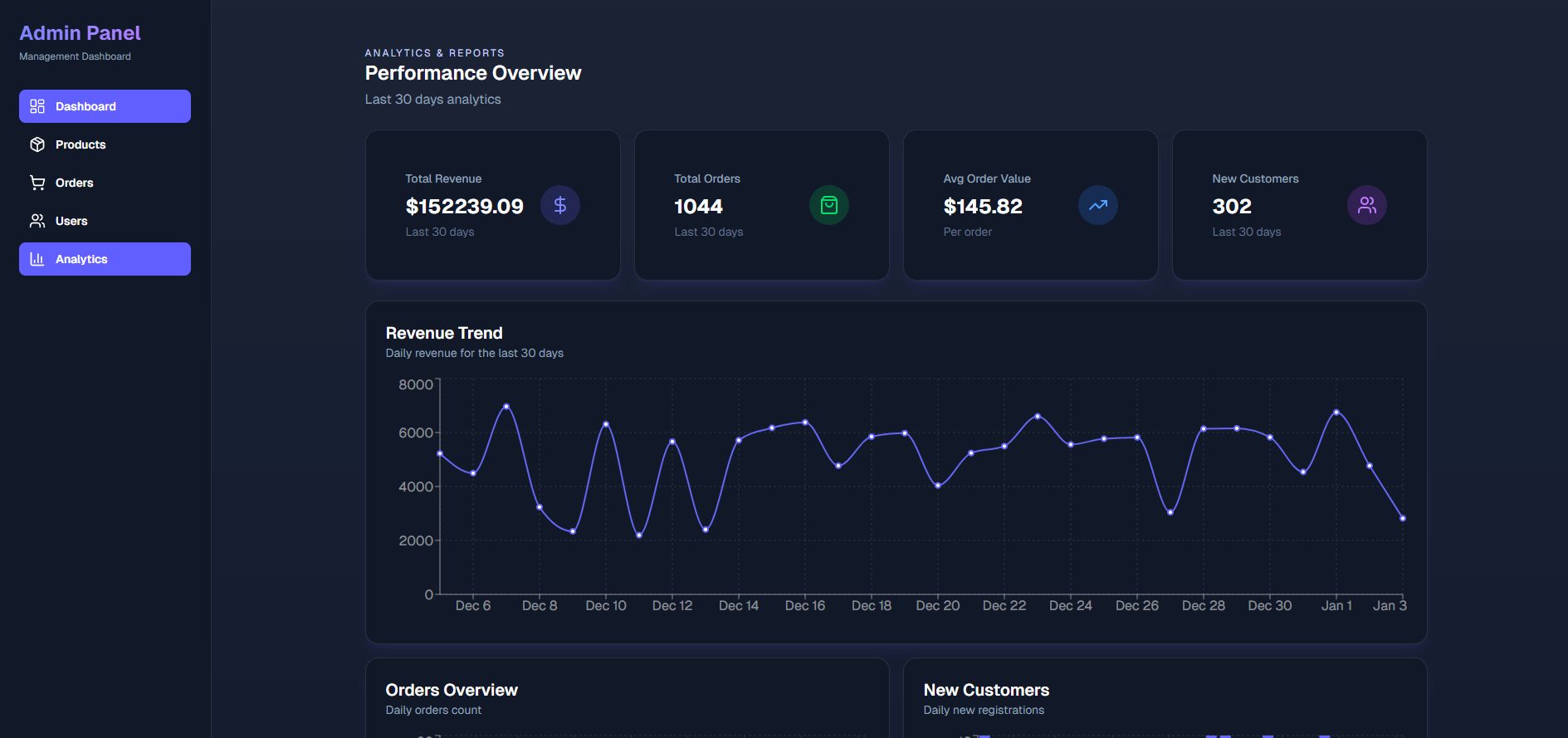Click the Dashboard grid icon in sidebar
The height and width of the screenshot is (738, 1568).
37,106
